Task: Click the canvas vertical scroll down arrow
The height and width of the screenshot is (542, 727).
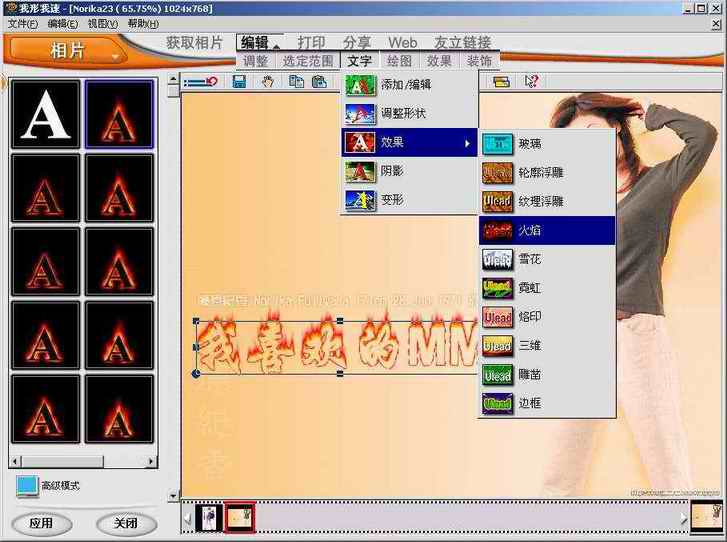Action: point(173,496)
